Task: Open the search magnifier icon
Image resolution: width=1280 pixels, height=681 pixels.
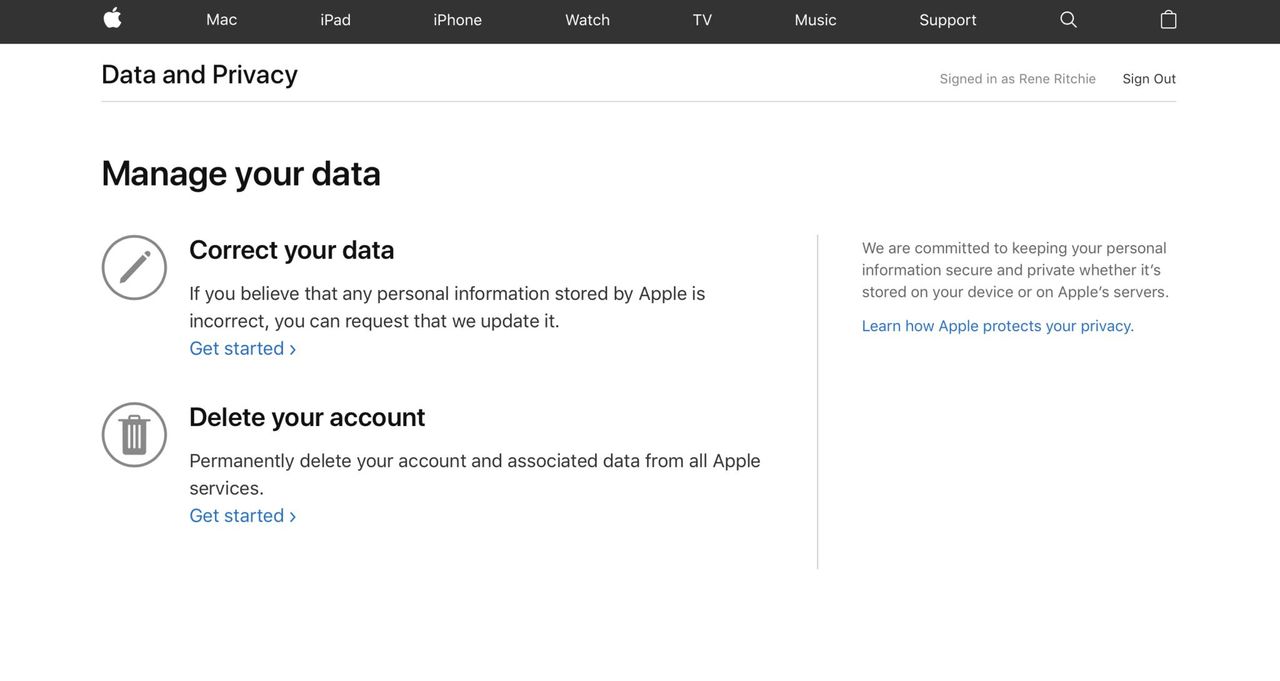Action: pos(1068,20)
